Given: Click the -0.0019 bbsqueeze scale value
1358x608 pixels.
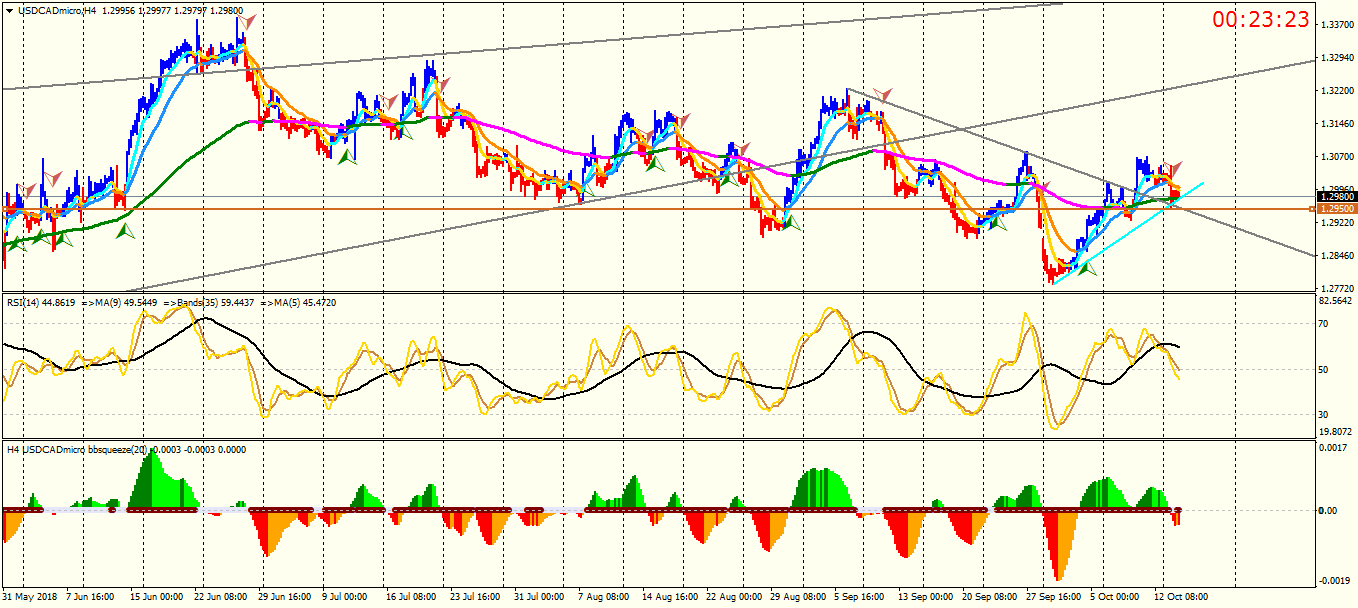Looking at the screenshot, I should pos(1334,581).
